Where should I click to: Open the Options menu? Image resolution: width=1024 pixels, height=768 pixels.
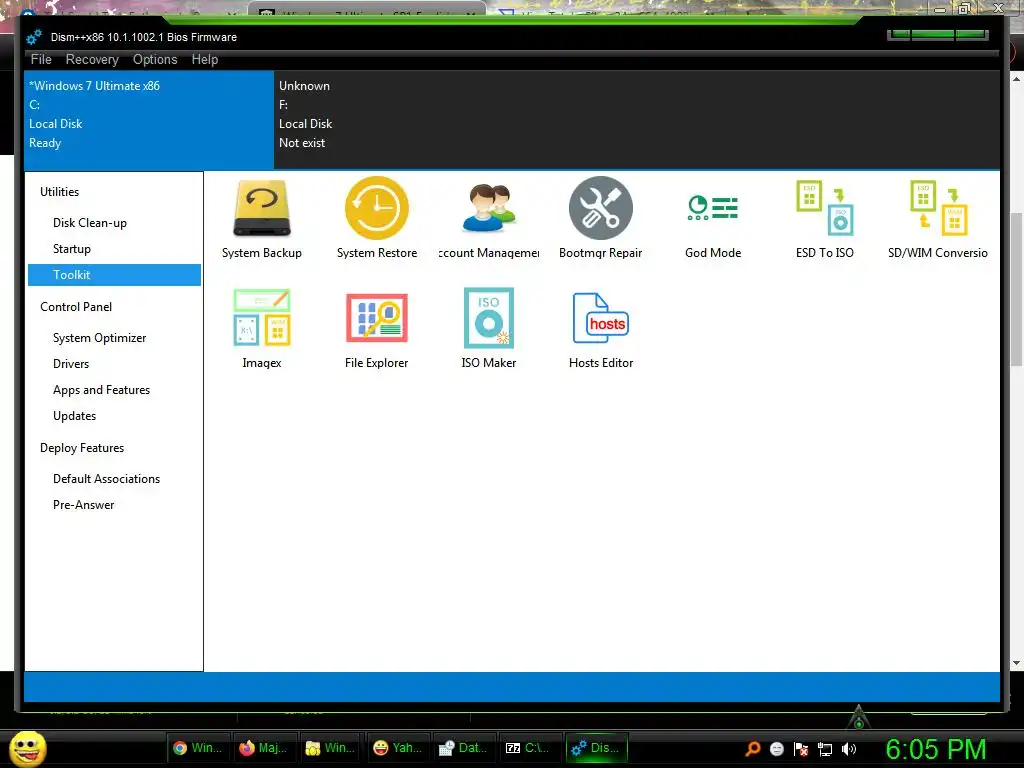pyautogui.click(x=155, y=59)
